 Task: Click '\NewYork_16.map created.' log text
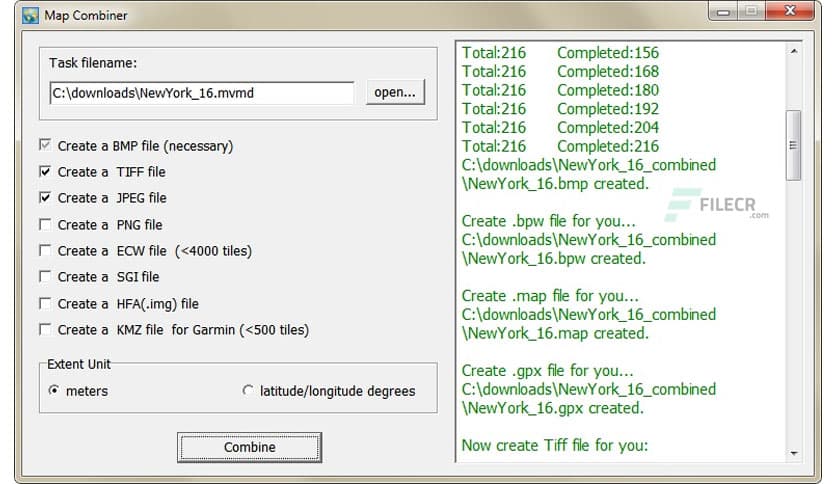coord(555,333)
